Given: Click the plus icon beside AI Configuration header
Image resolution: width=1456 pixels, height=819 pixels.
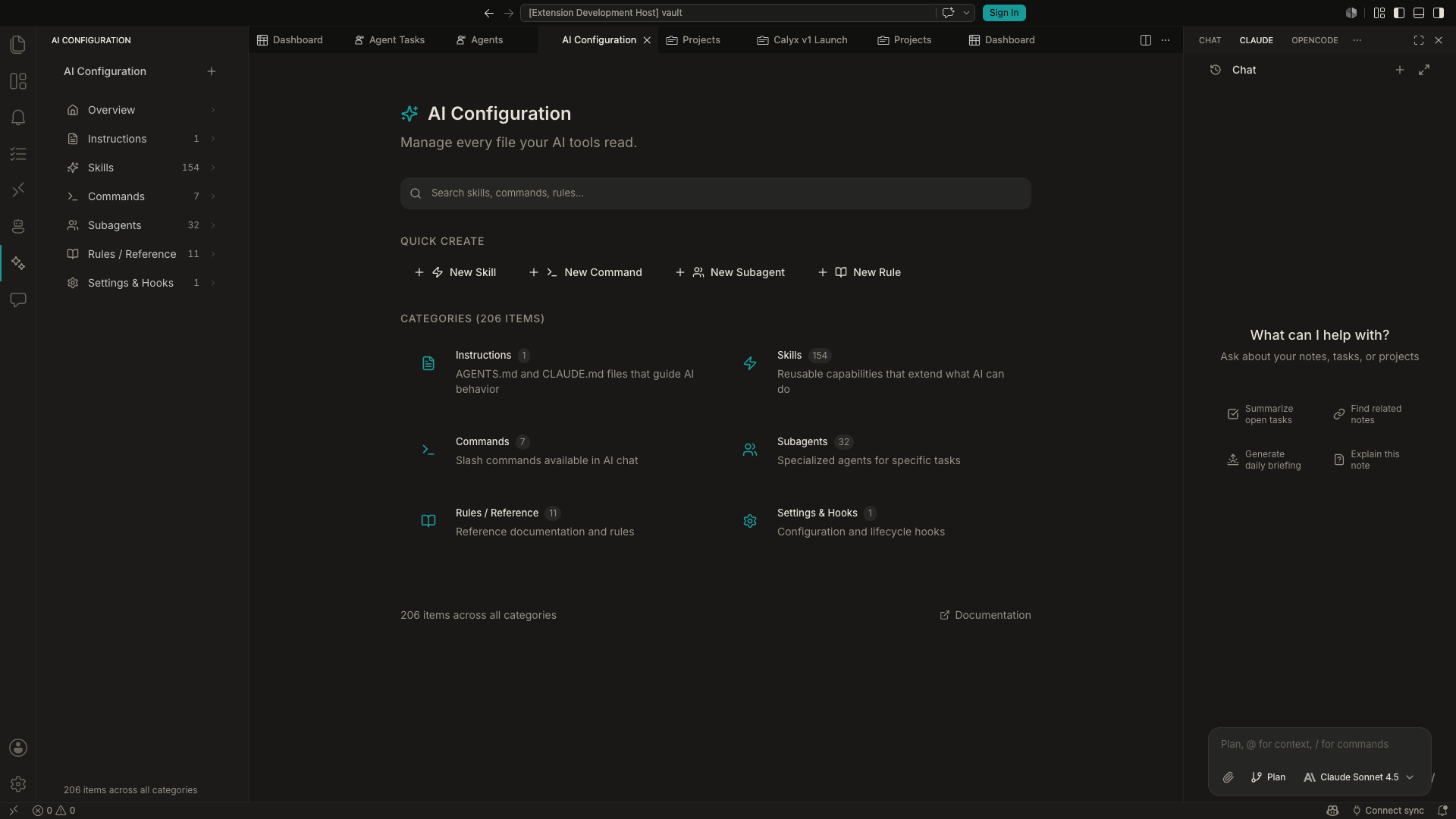Looking at the screenshot, I should click(x=212, y=71).
